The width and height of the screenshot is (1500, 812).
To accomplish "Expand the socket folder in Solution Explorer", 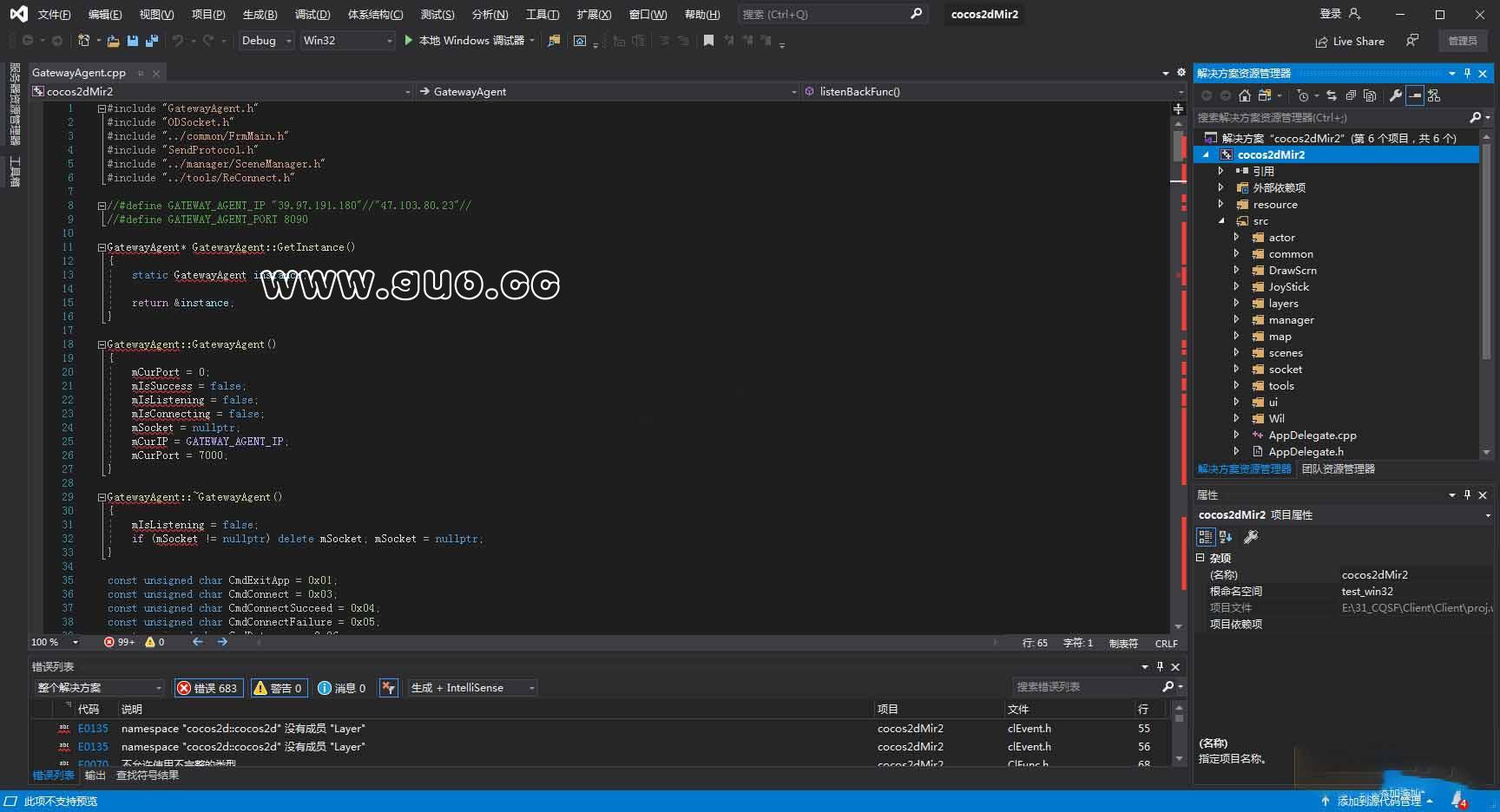I will pyautogui.click(x=1236, y=370).
